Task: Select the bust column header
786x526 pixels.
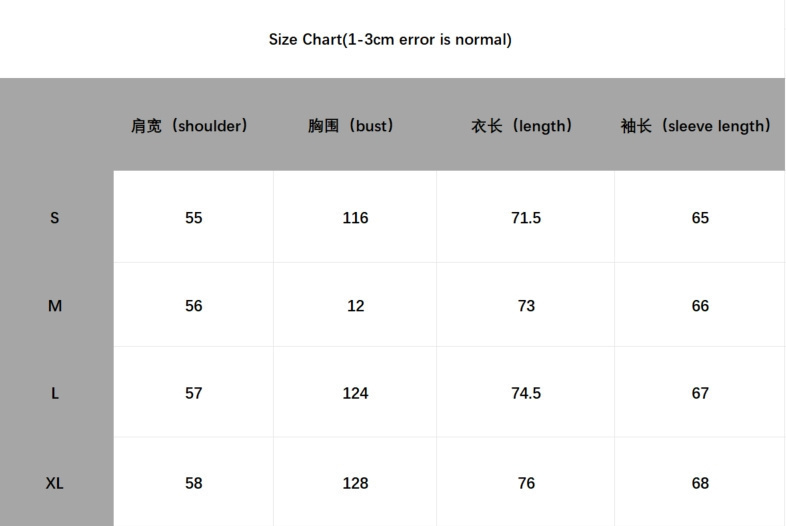Action: click(350, 125)
